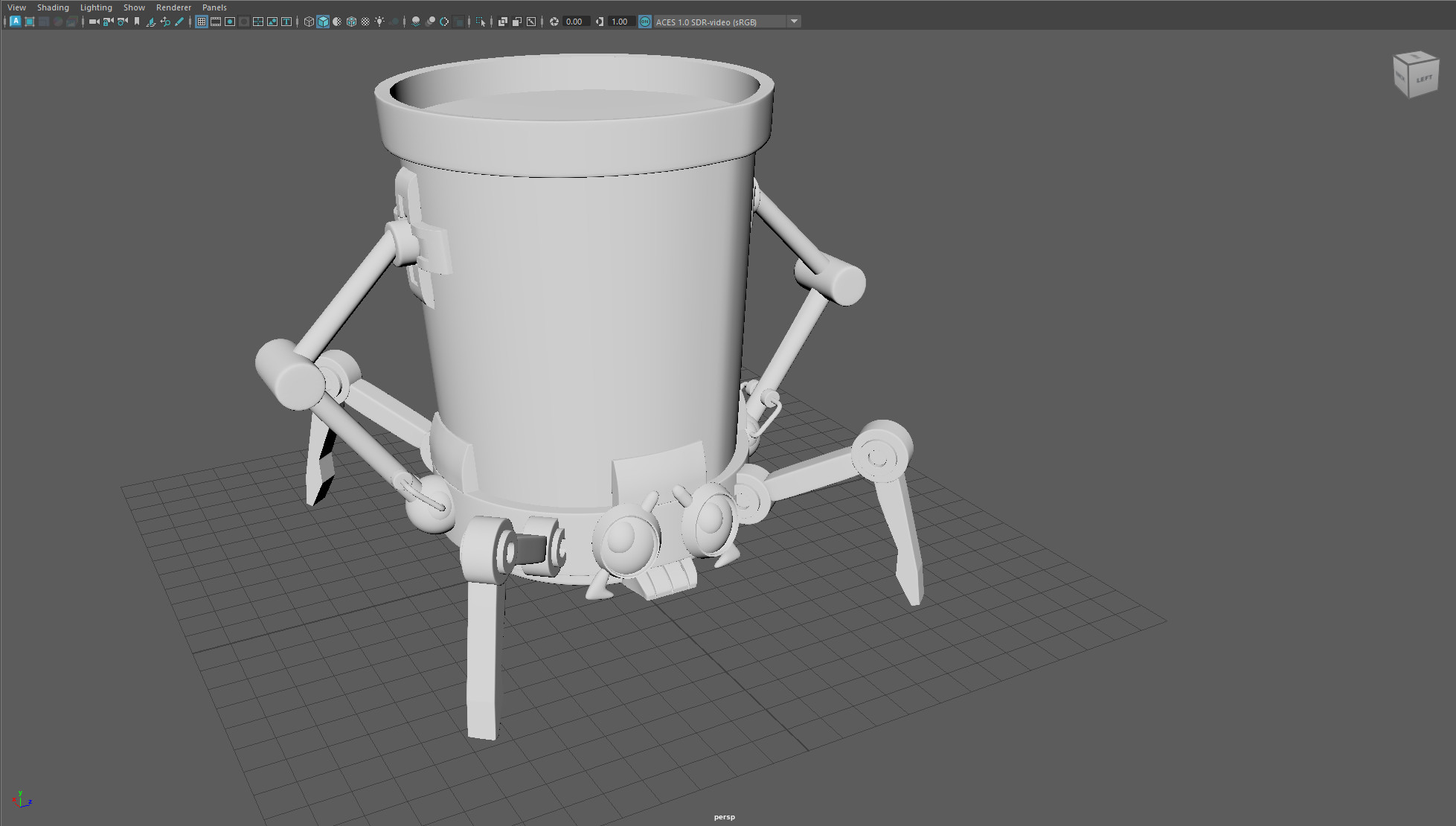Image resolution: width=1456 pixels, height=826 pixels.
Task: Toggle the Film Gate display
Action: 216,22
